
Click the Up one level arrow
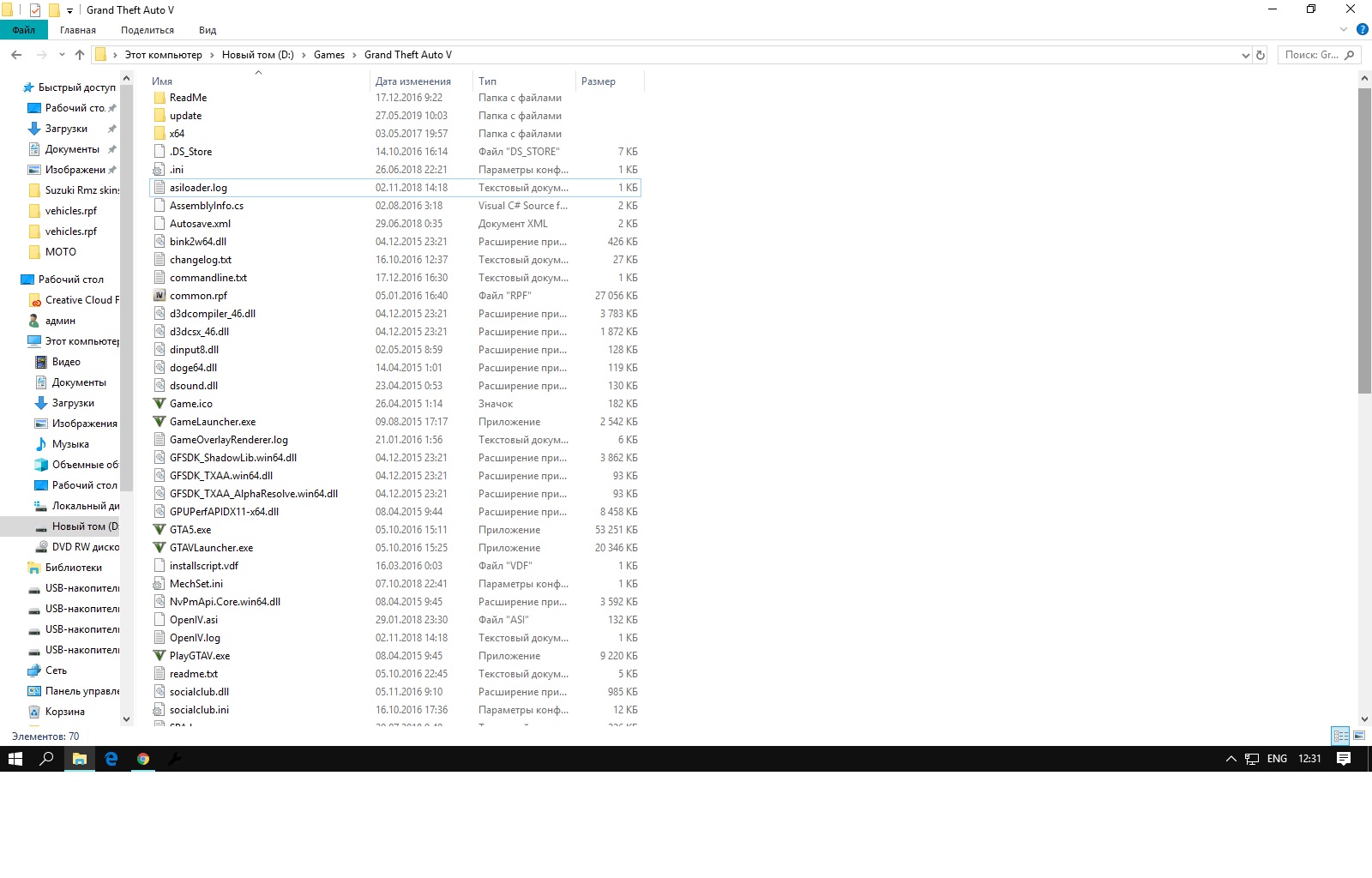click(x=80, y=55)
